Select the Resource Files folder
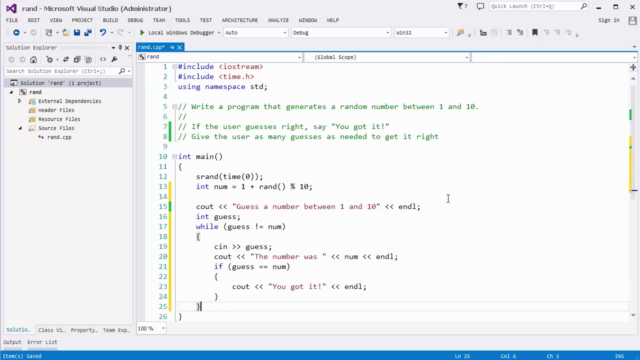 tap(59, 119)
